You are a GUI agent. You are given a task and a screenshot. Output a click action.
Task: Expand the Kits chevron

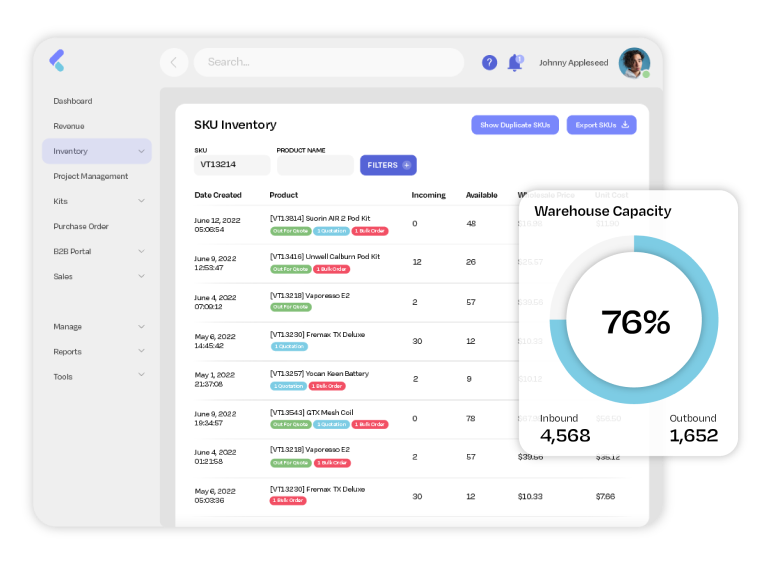pos(141,201)
